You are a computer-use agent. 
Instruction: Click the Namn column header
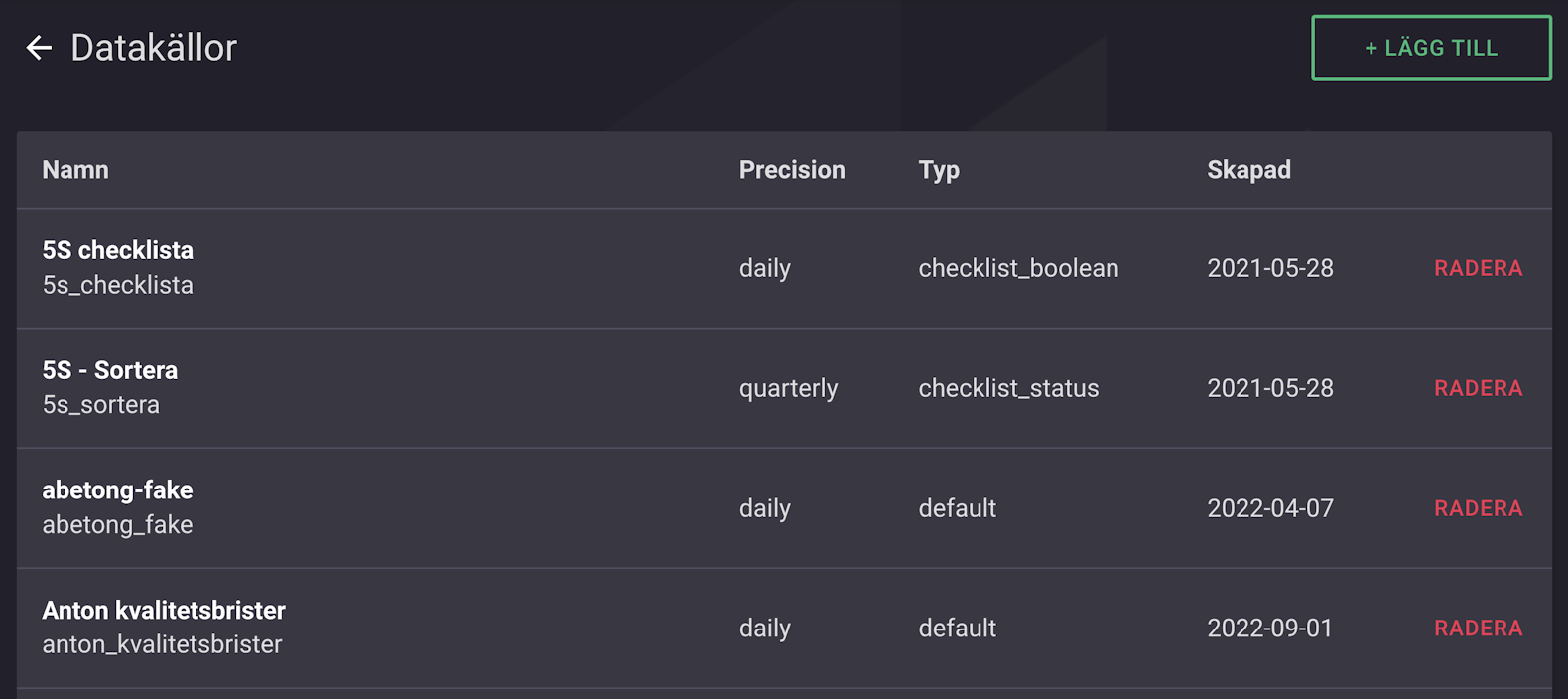pos(75,170)
